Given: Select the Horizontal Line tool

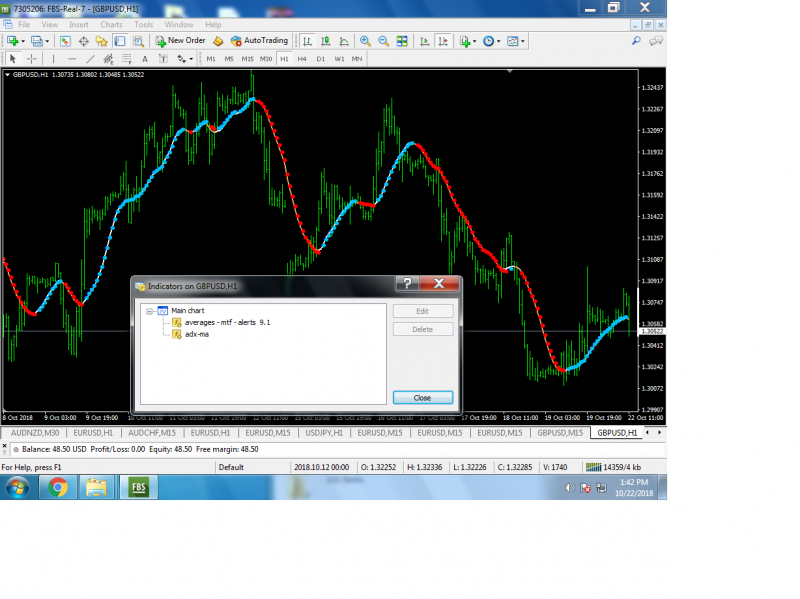Looking at the screenshot, I should [x=71, y=59].
